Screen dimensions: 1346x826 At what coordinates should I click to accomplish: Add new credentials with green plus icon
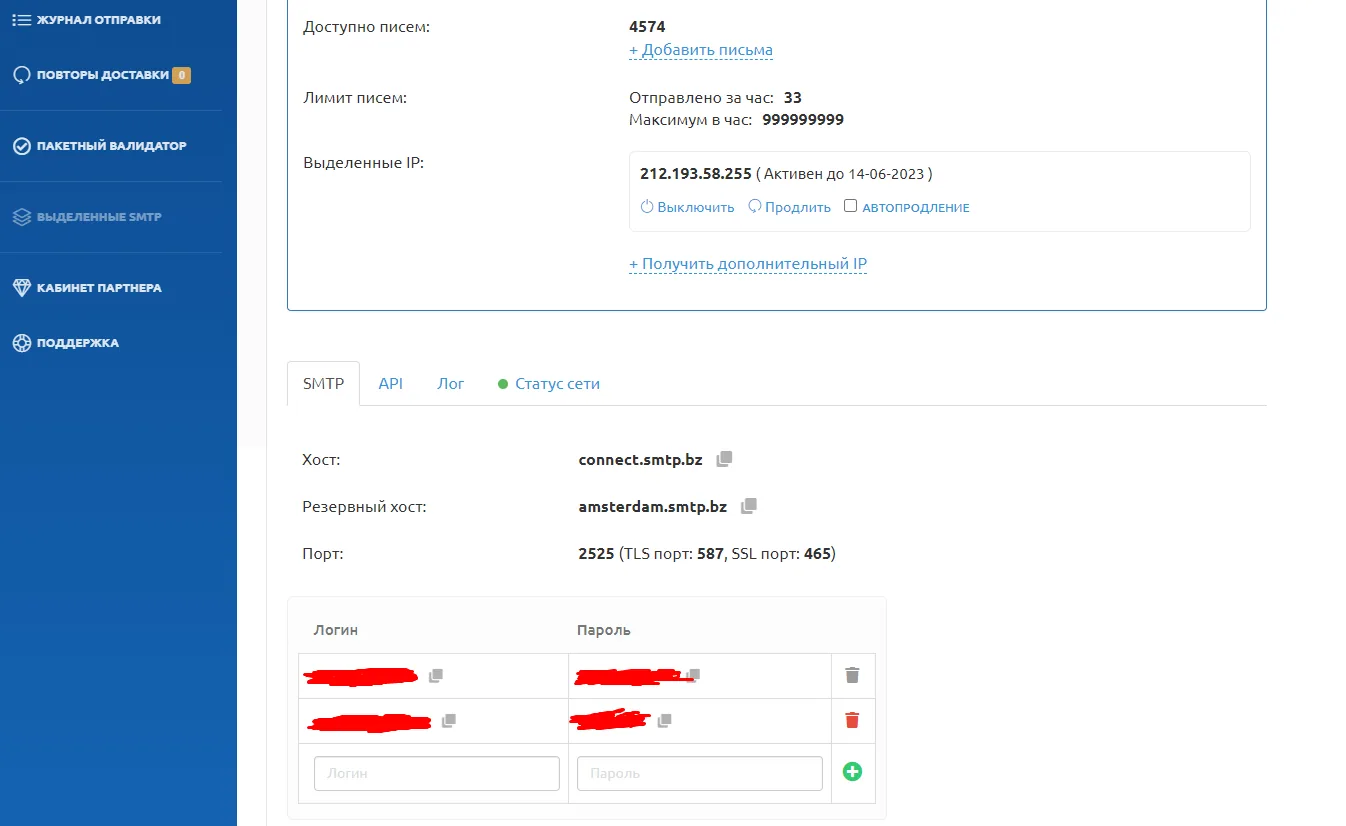coord(852,771)
